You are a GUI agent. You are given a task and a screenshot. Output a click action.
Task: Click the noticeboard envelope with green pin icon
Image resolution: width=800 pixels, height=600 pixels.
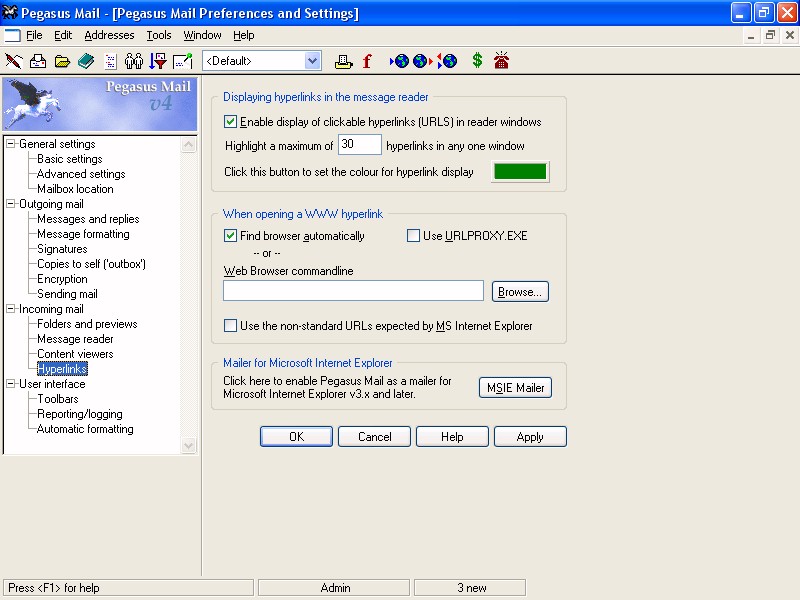coord(183,61)
